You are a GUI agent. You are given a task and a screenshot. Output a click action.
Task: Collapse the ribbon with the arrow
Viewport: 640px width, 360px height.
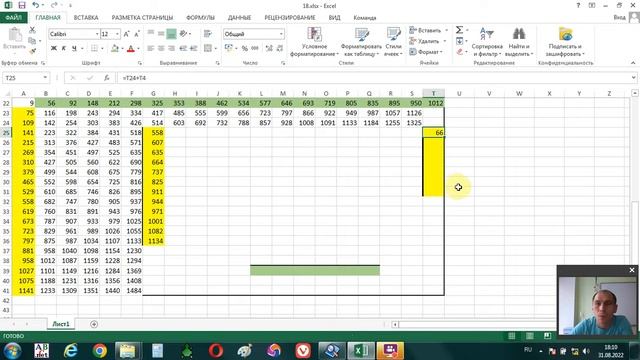633,63
